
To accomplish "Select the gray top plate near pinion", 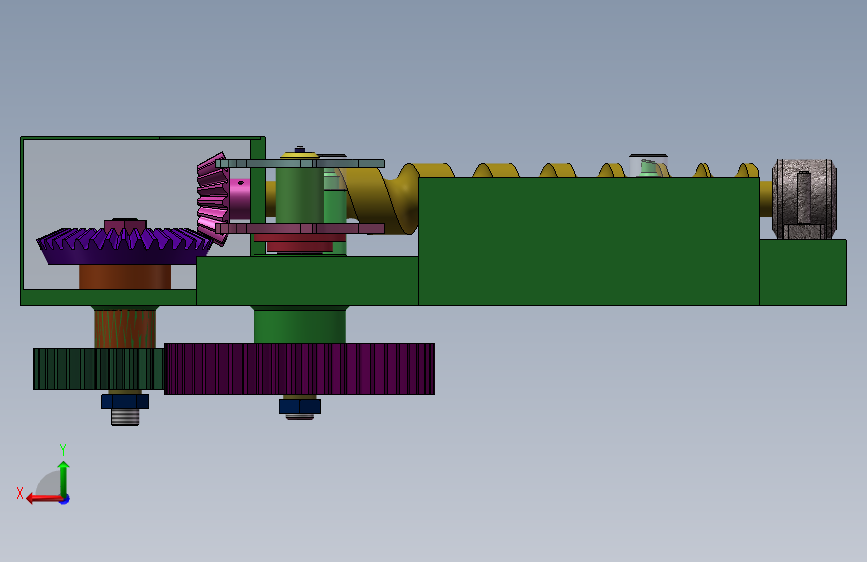I will coord(300,163).
